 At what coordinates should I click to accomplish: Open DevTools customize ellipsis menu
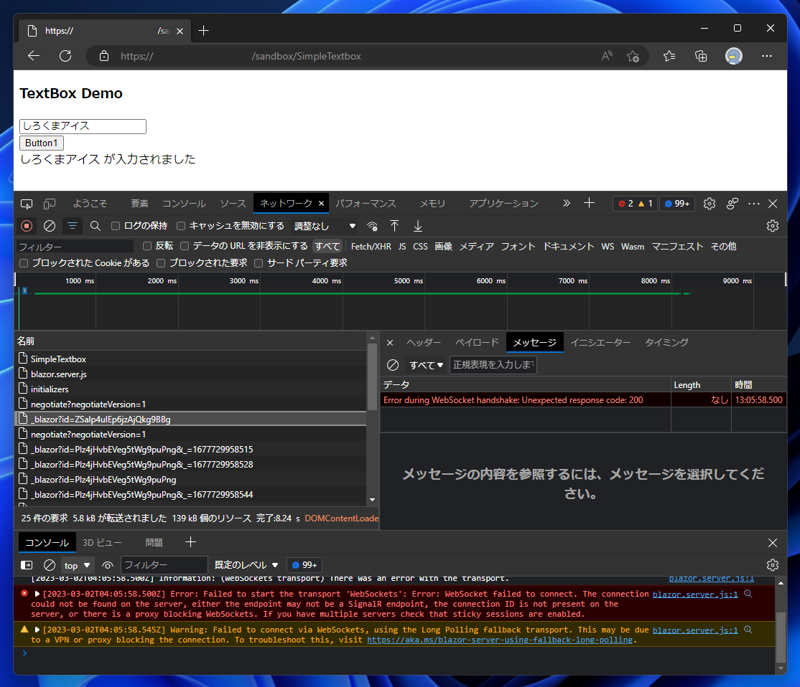754,204
